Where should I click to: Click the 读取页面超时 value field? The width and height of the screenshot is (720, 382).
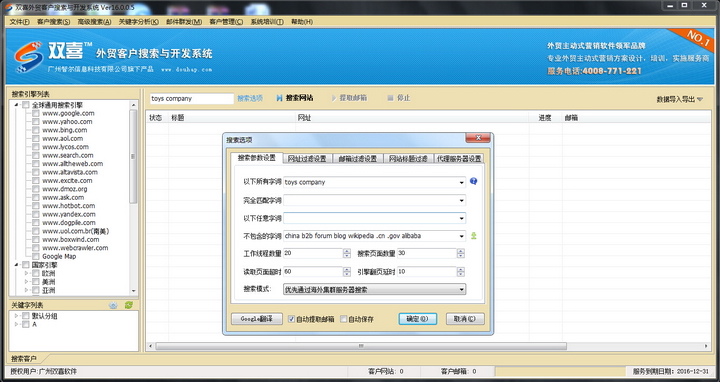[x=313, y=272]
